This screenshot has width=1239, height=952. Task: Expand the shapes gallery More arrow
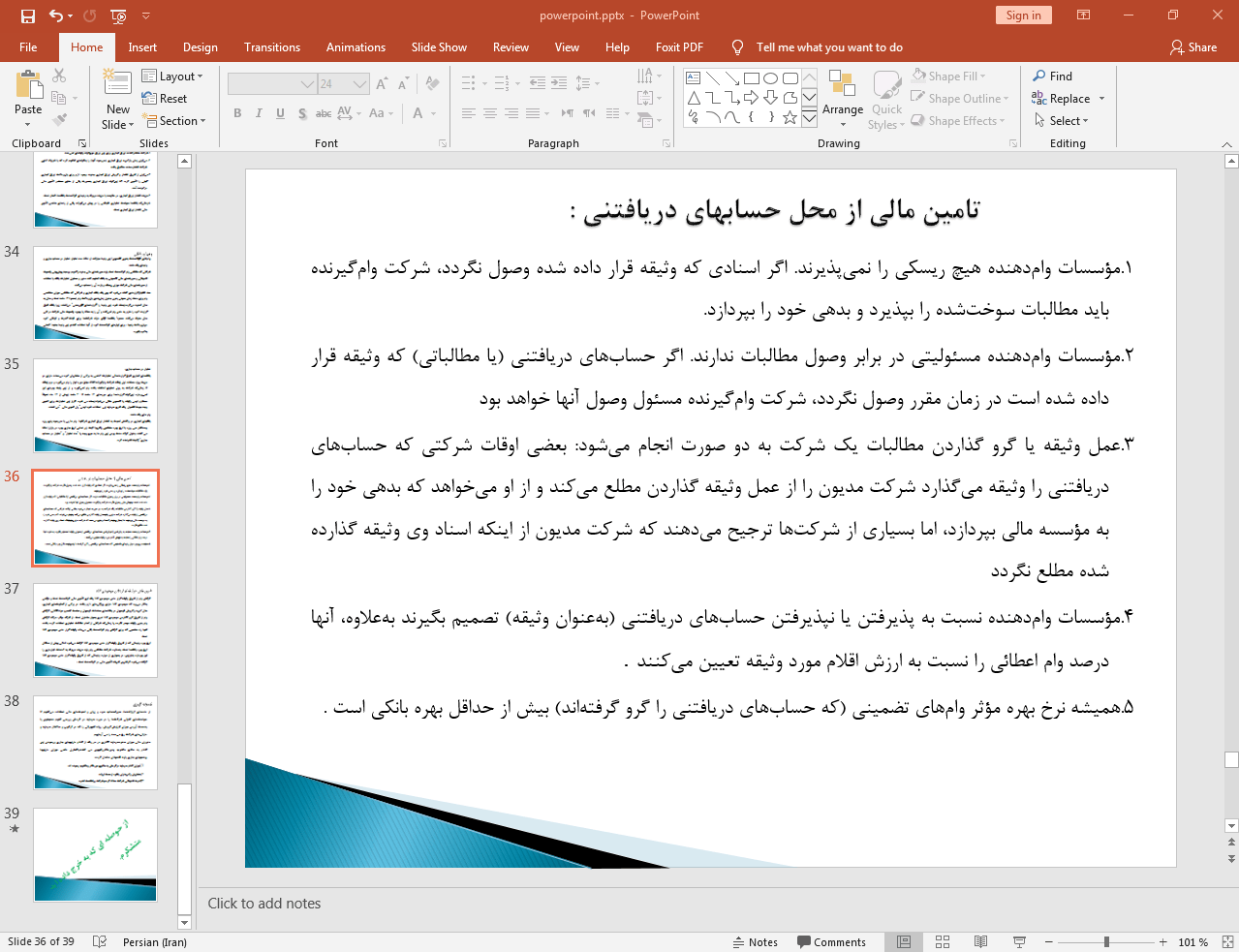coord(809,118)
